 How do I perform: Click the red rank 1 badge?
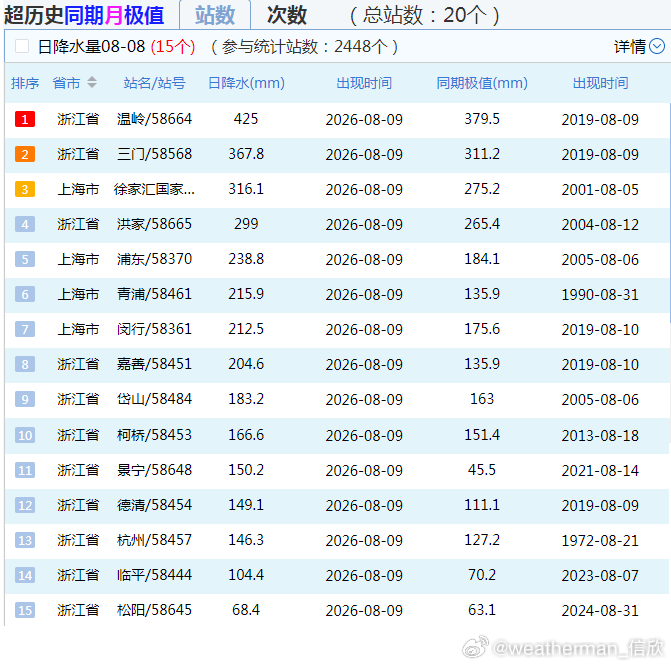coord(25,119)
